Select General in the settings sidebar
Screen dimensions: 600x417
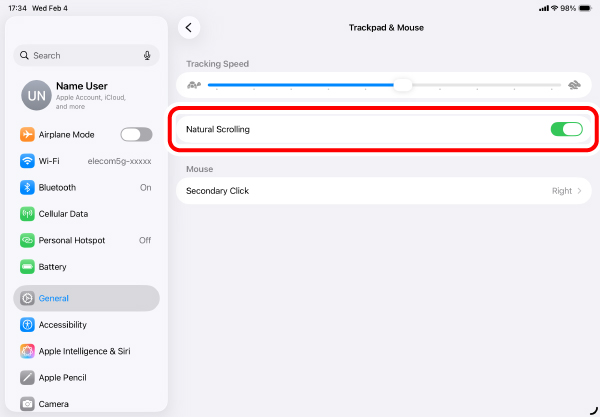[x=86, y=298]
